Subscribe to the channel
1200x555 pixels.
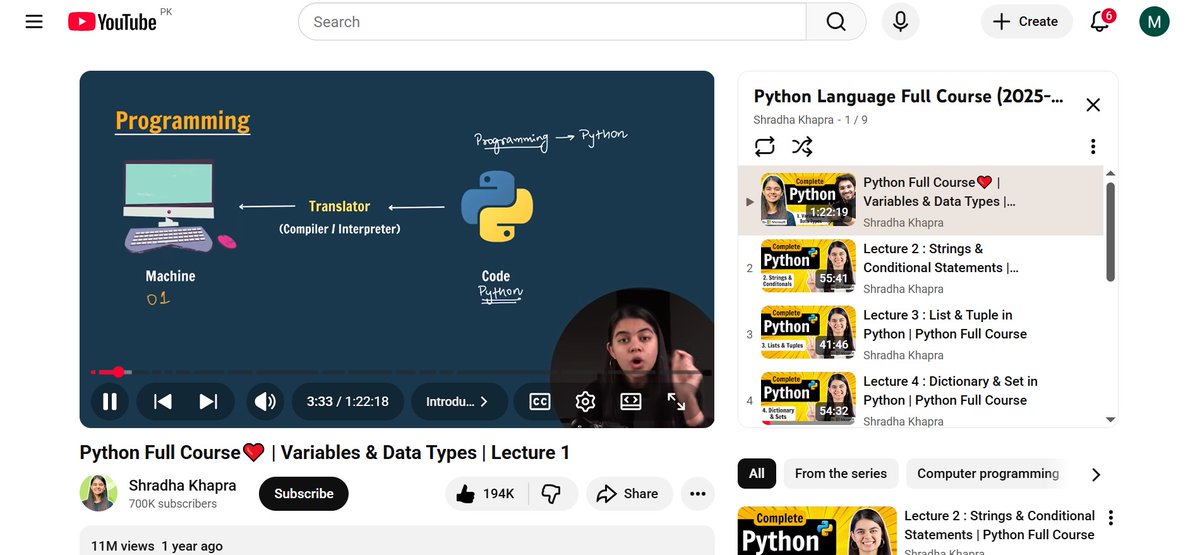point(304,493)
